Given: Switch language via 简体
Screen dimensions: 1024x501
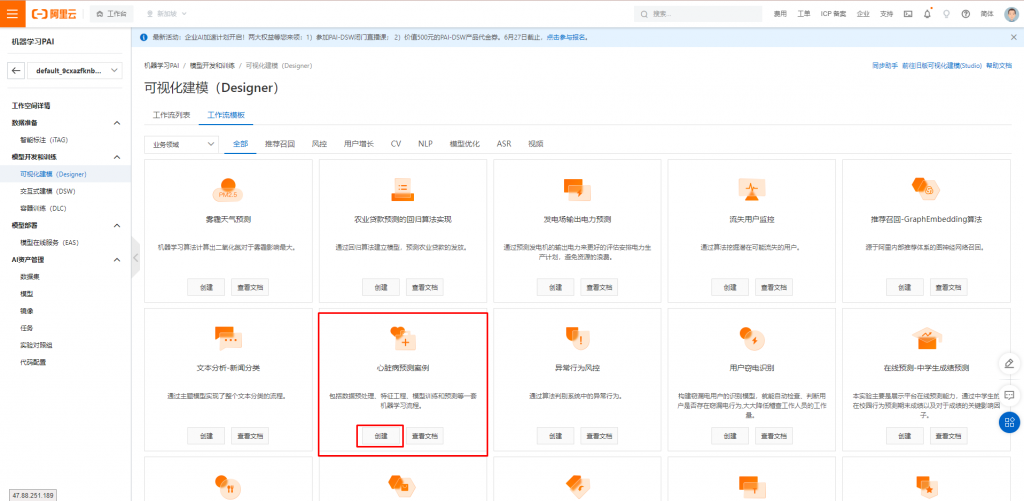Looking at the screenshot, I should tap(987, 14).
